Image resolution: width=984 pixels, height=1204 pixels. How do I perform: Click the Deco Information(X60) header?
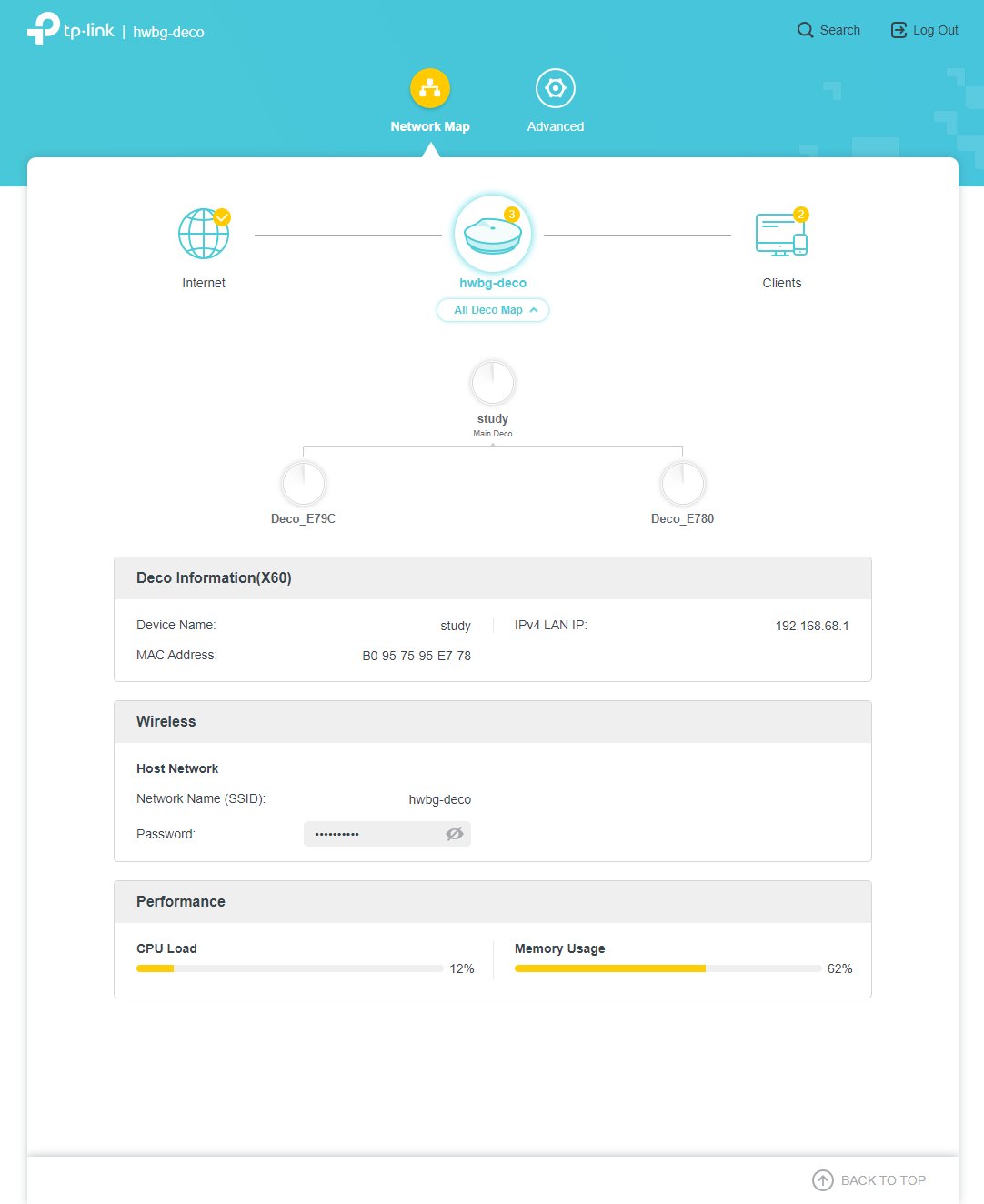pos(493,578)
